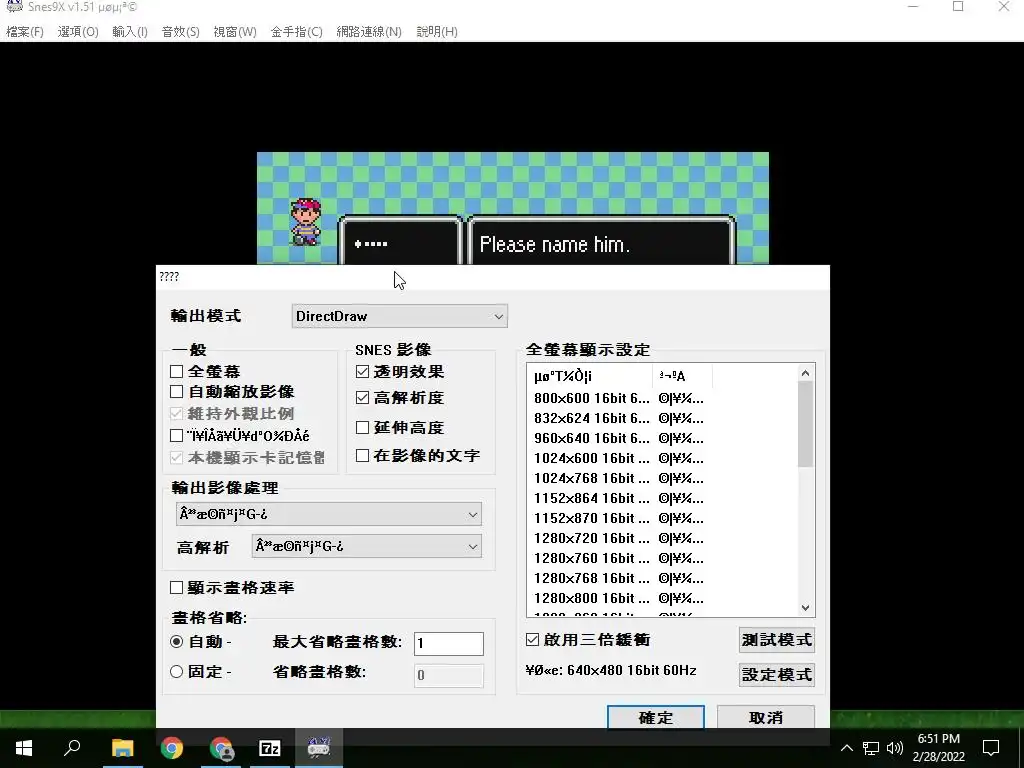Viewport: 1024px width, 768px height.
Task: Select 960x640 16bit list row
Action: (619, 438)
